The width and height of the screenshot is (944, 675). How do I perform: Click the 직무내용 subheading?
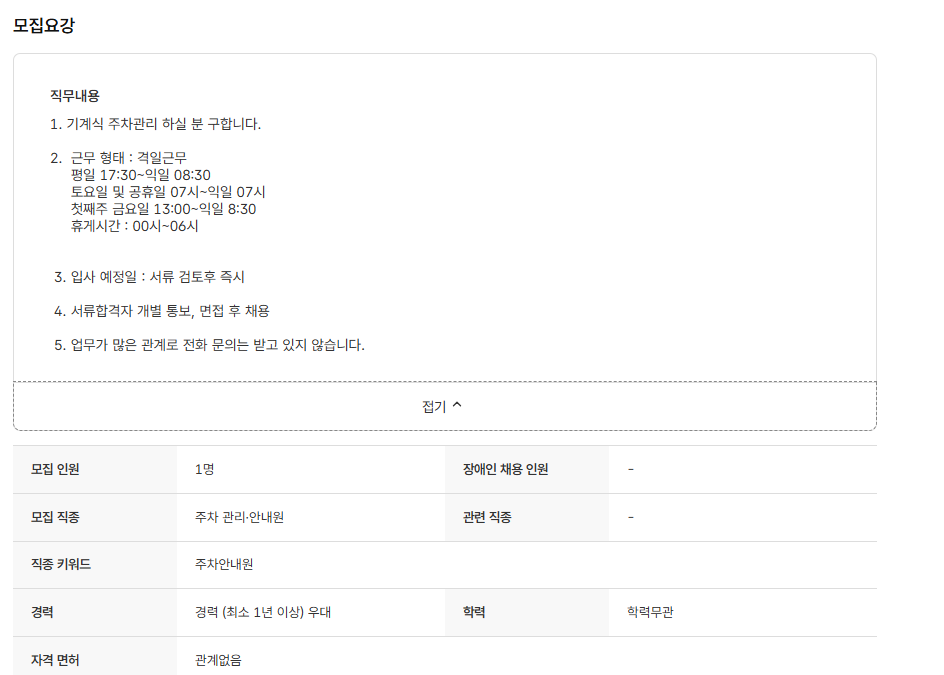pyautogui.click(x=75, y=96)
